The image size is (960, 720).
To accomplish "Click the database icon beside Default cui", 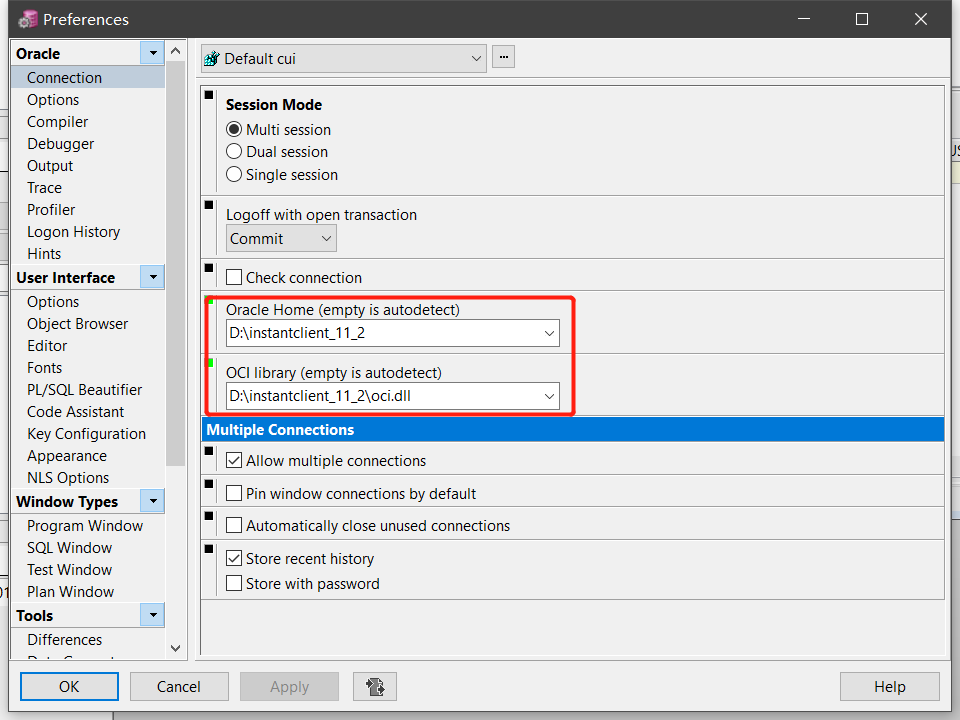I will [x=211, y=58].
